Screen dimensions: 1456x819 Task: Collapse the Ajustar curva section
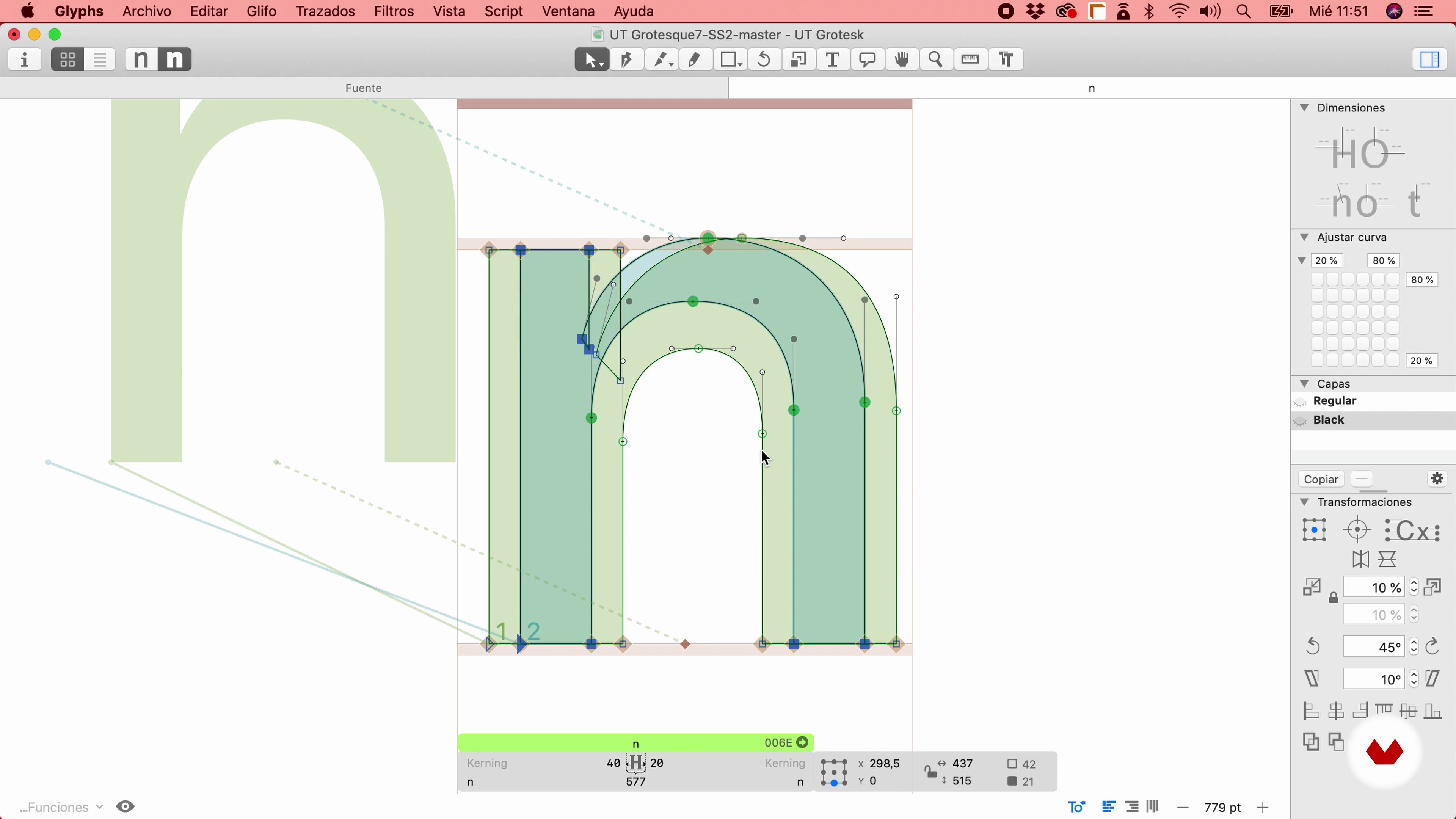click(x=1304, y=237)
